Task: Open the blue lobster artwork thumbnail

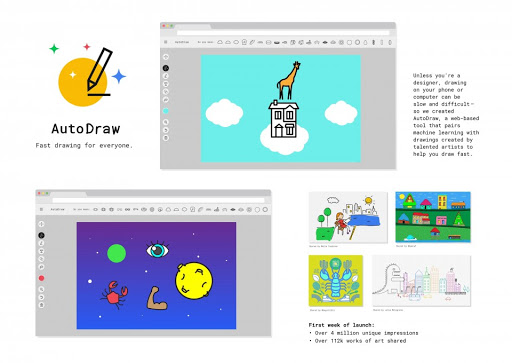Action: tap(336, 281)
